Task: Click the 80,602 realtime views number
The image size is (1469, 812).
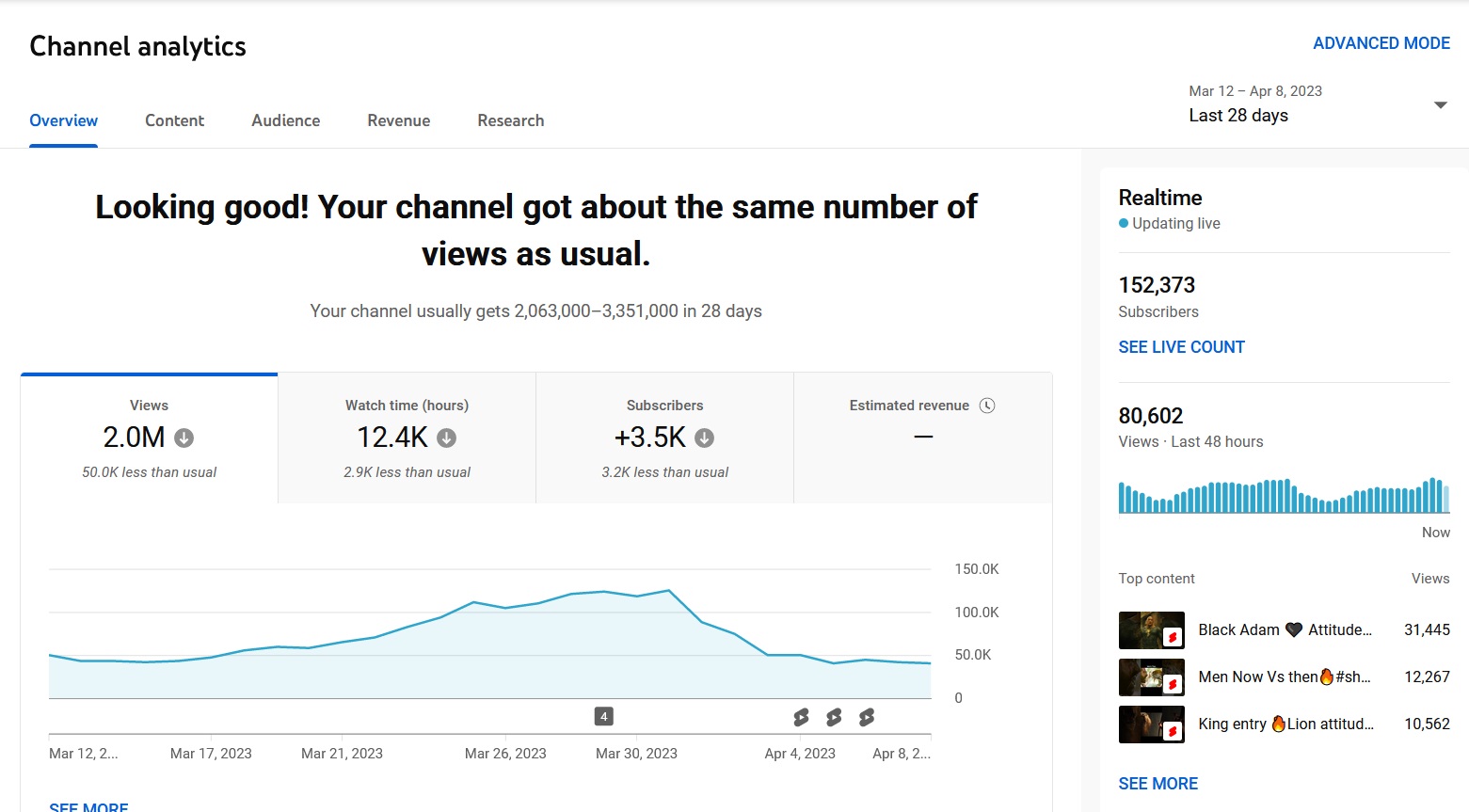Action: (1150, 416)
